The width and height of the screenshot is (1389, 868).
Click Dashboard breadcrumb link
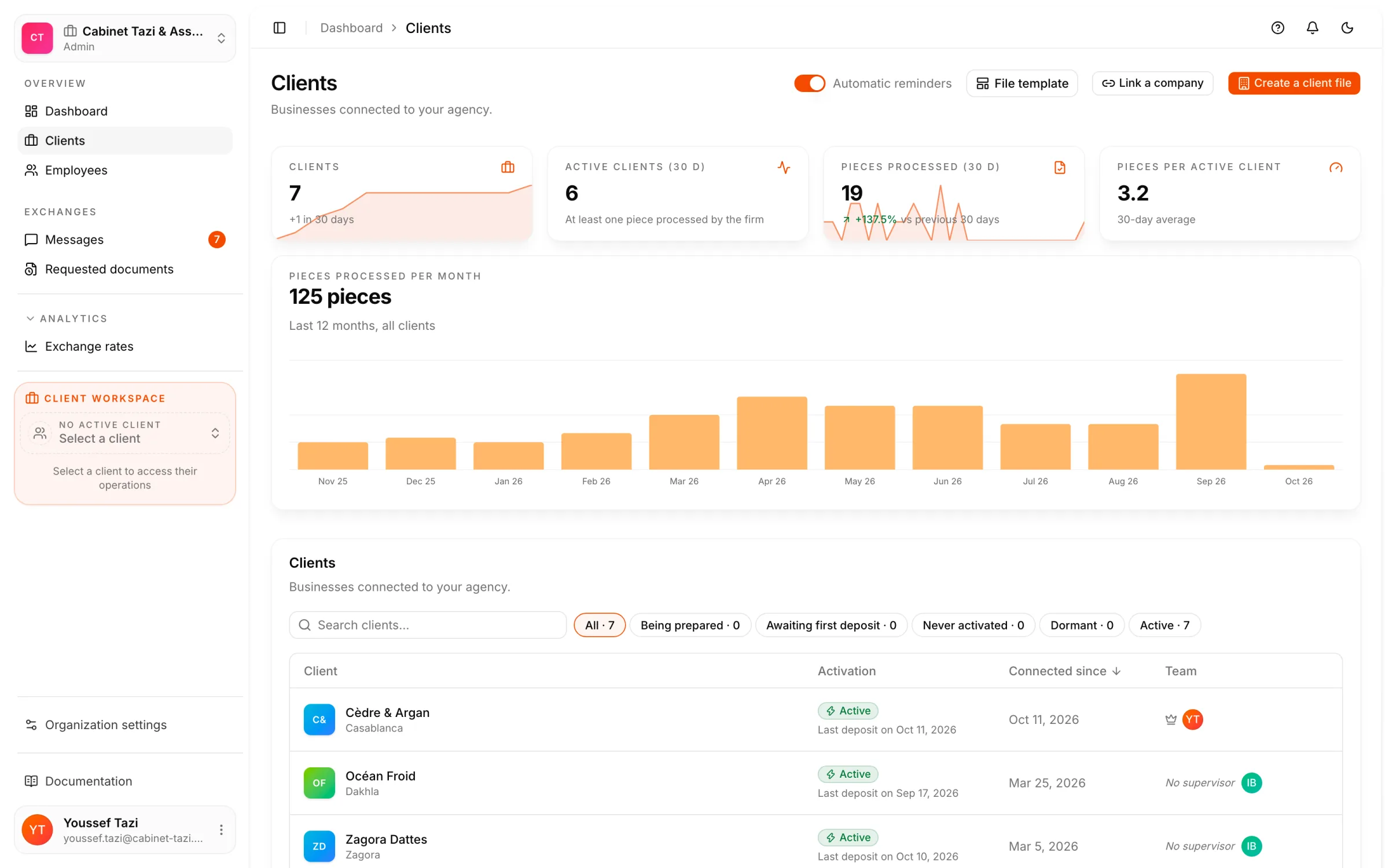coord(351,28)
